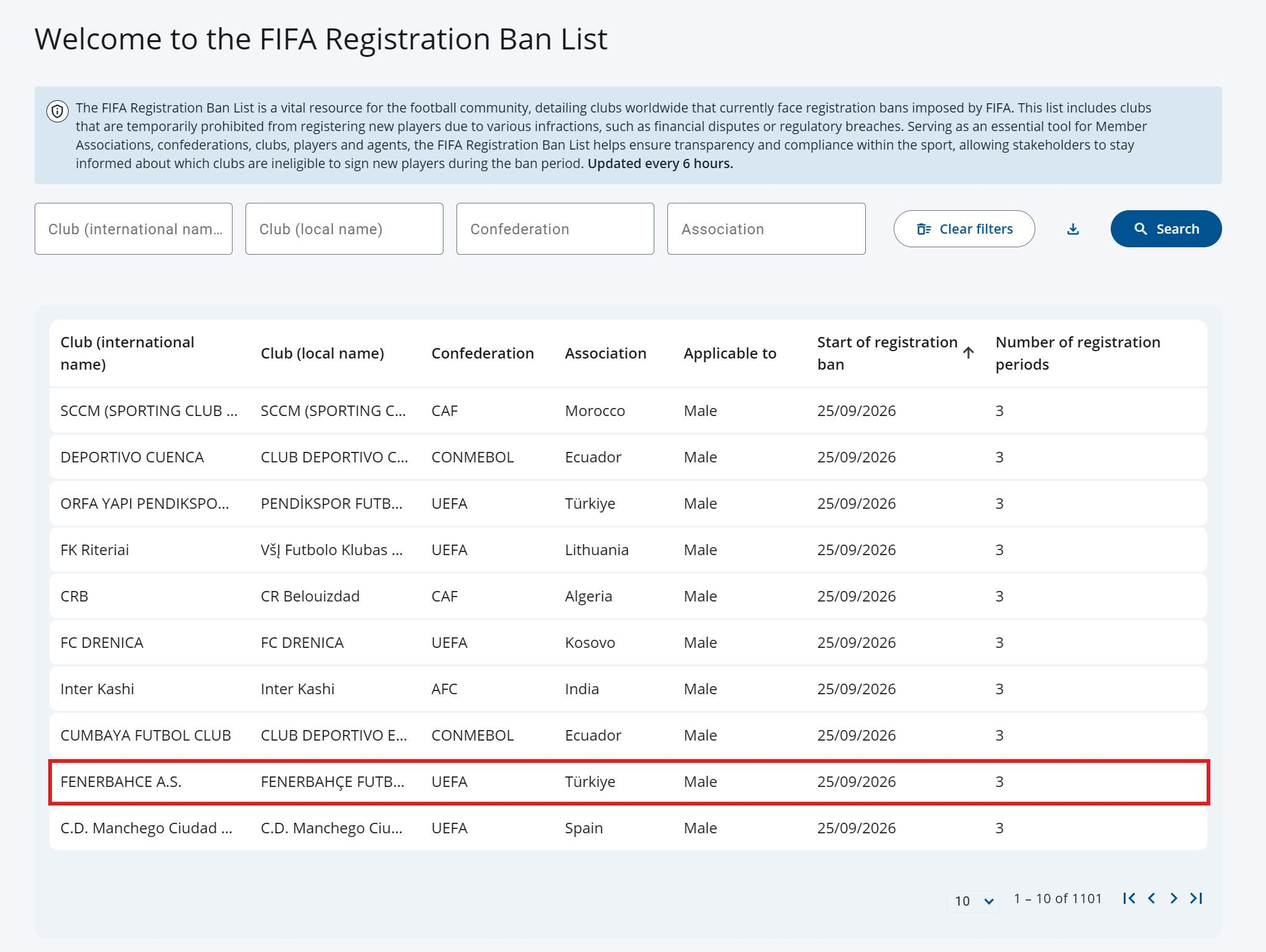The image size is (1266, 952).
Task: Click the CR Belouizdad local name cell
Action: coord(310,596)
